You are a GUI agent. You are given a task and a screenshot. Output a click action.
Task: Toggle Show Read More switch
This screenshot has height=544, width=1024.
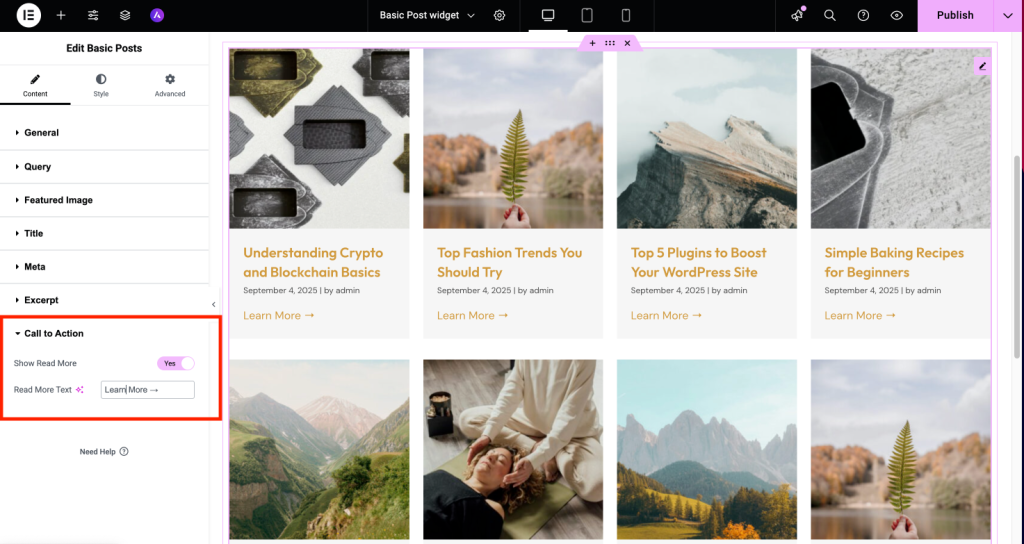(x=175, y=363)
